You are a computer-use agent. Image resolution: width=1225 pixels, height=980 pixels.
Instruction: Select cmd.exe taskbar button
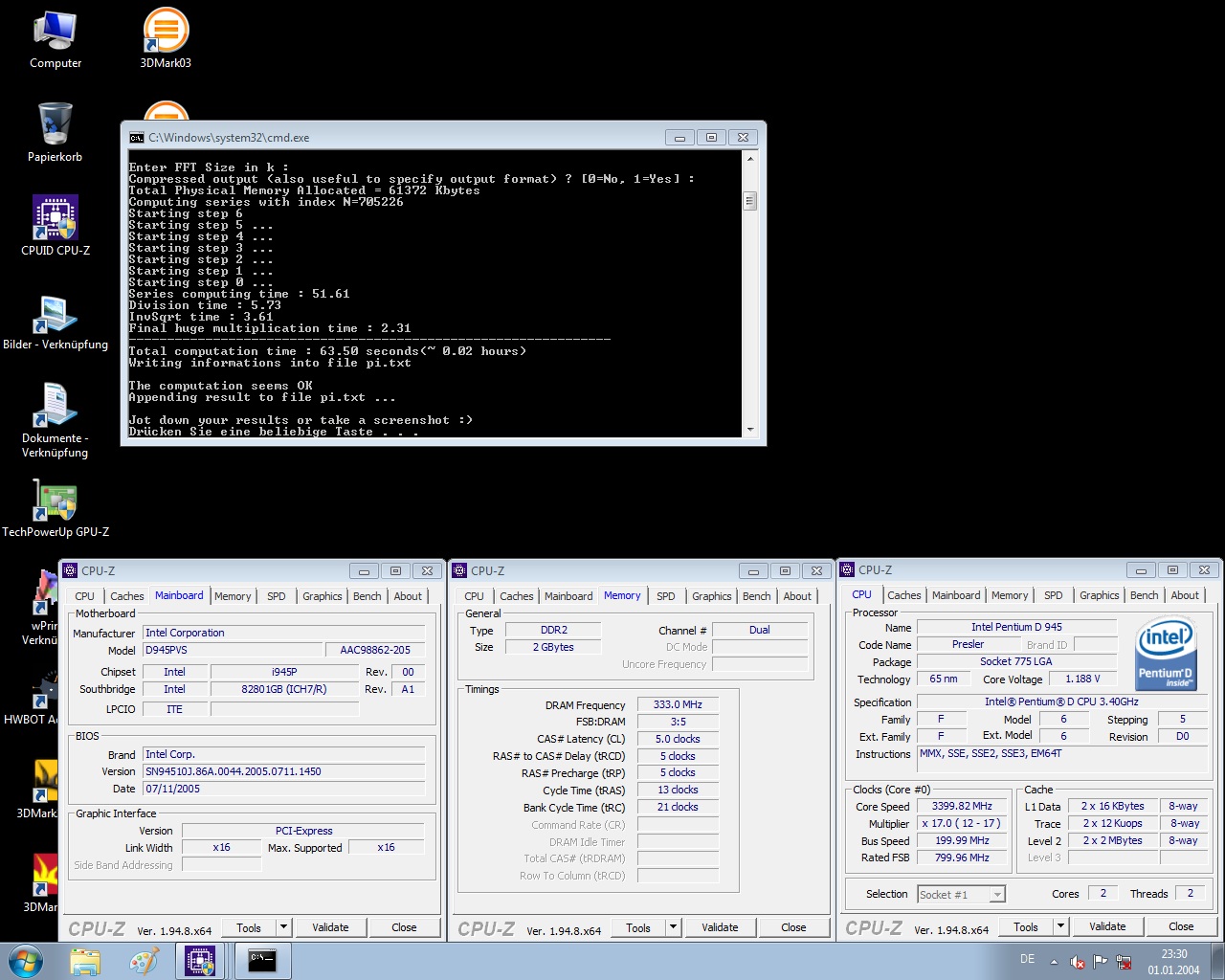coord(261,961)
